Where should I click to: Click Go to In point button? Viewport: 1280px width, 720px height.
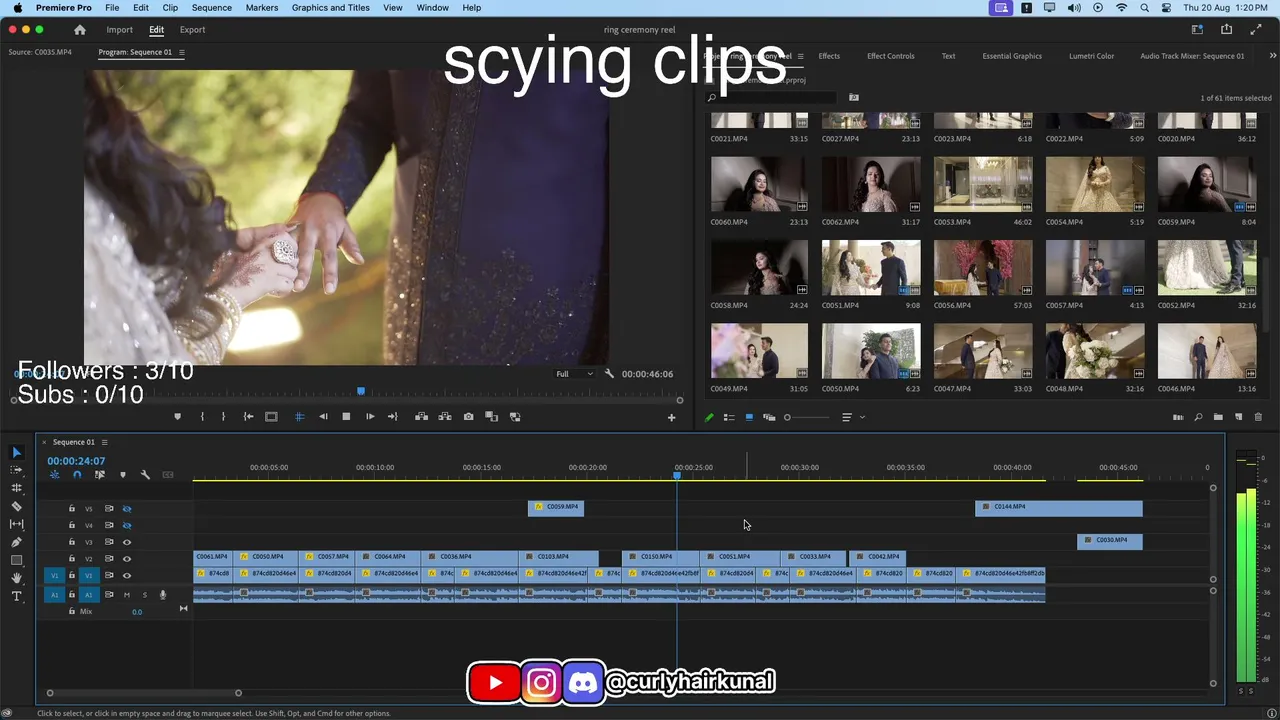pyautogui.click(x=248, y=417)
